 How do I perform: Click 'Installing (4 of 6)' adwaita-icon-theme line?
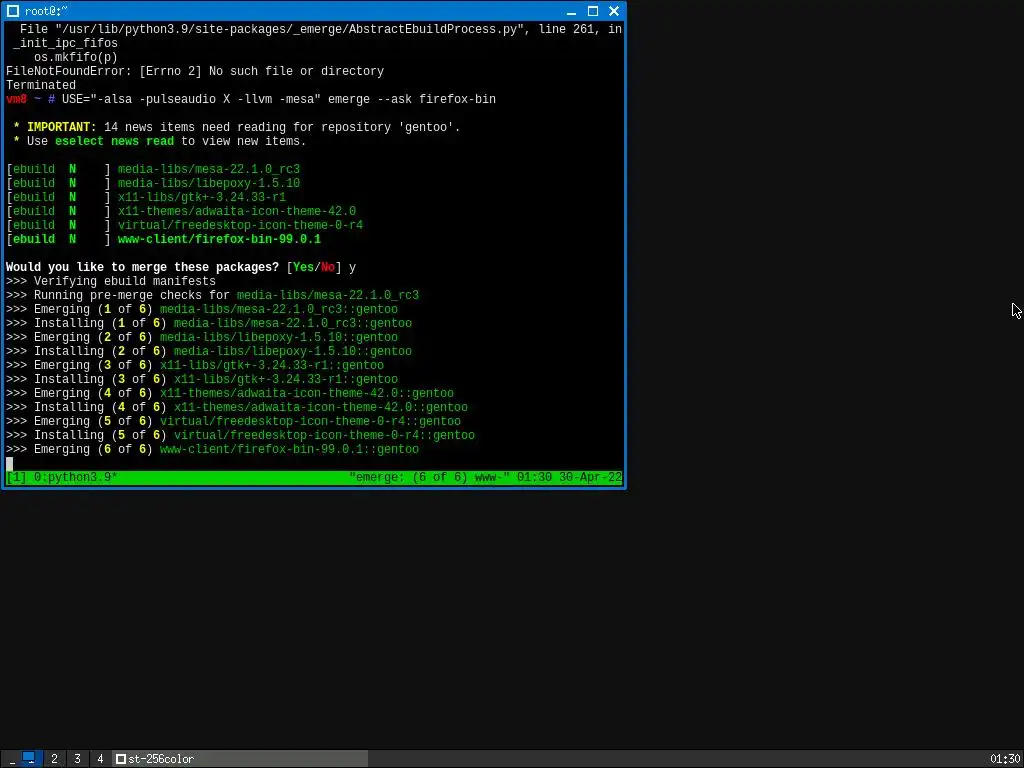click(x=237, y=408)
